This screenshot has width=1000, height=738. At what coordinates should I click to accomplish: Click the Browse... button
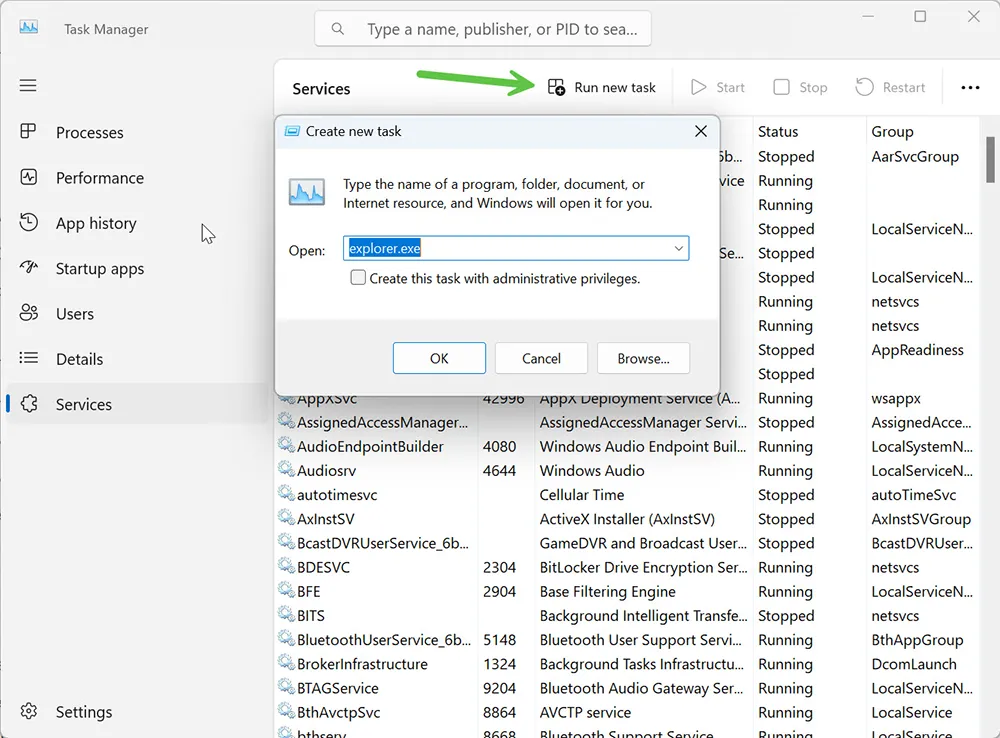click(x=643, y=358)
